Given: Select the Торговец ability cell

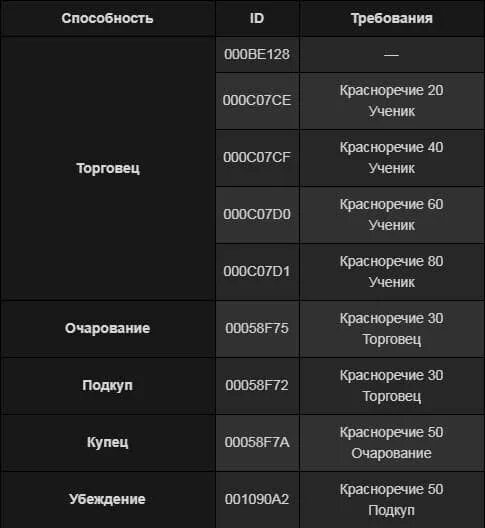Looking at the screenshot, I should tap(107, 168).
